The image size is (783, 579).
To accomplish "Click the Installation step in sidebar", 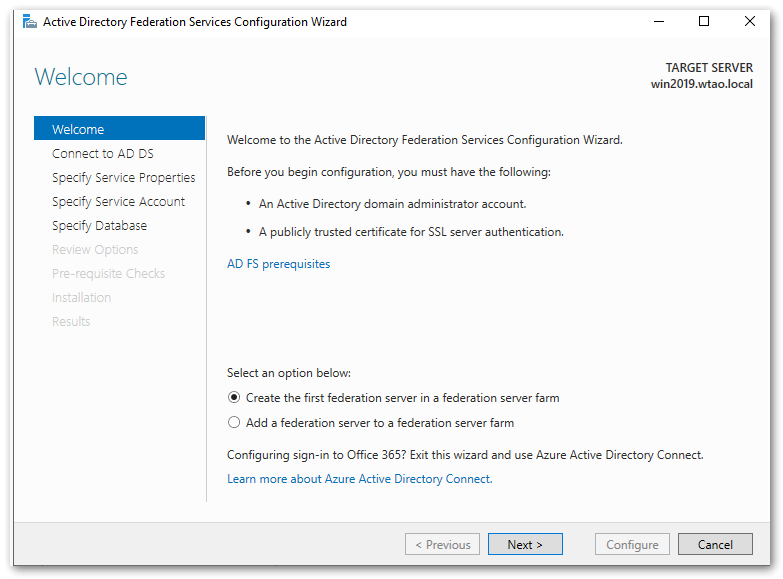I will pyautogui.click(x=82, y=298).
